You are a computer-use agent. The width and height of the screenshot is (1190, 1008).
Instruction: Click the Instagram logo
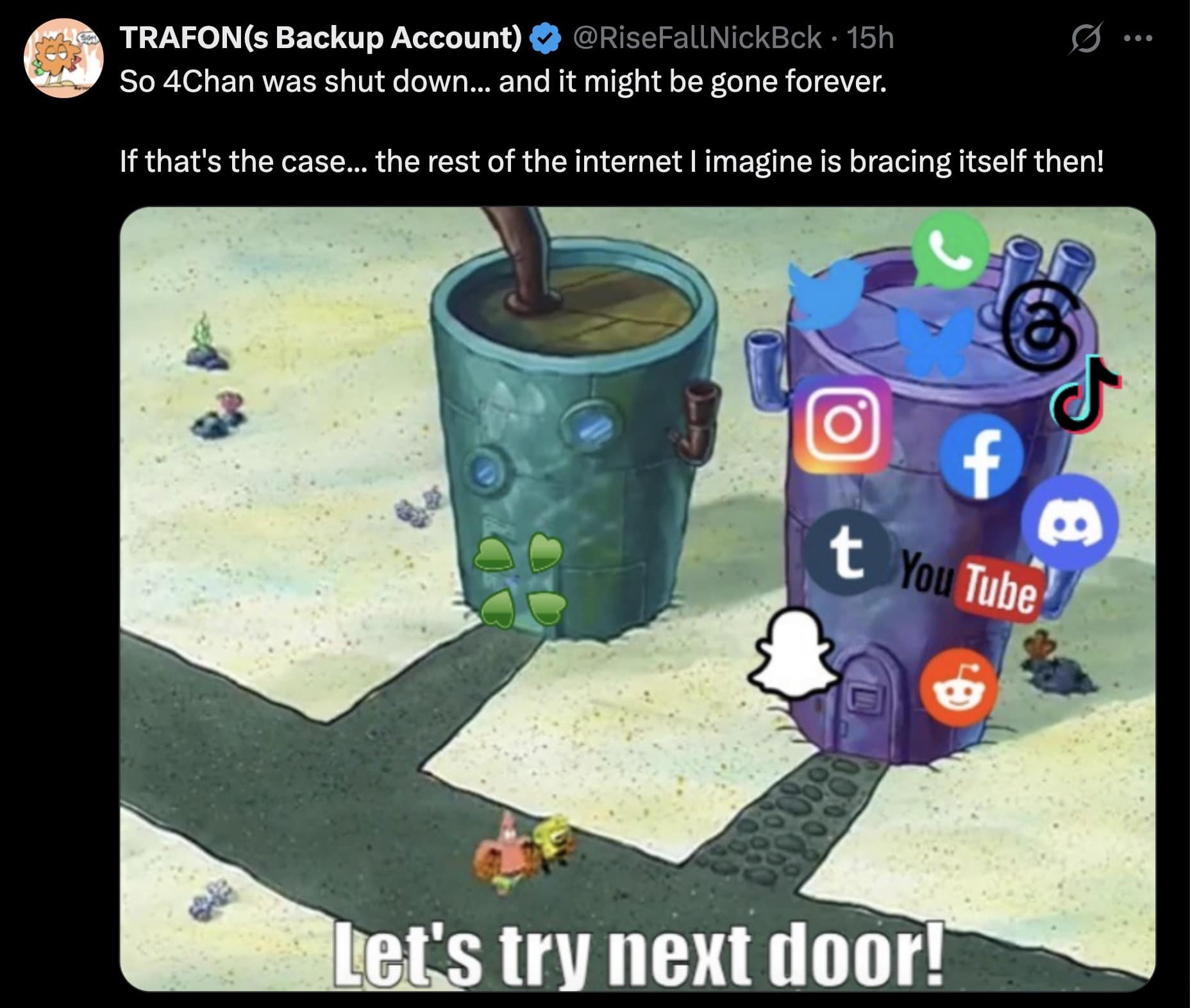click(x=842, y=424)
